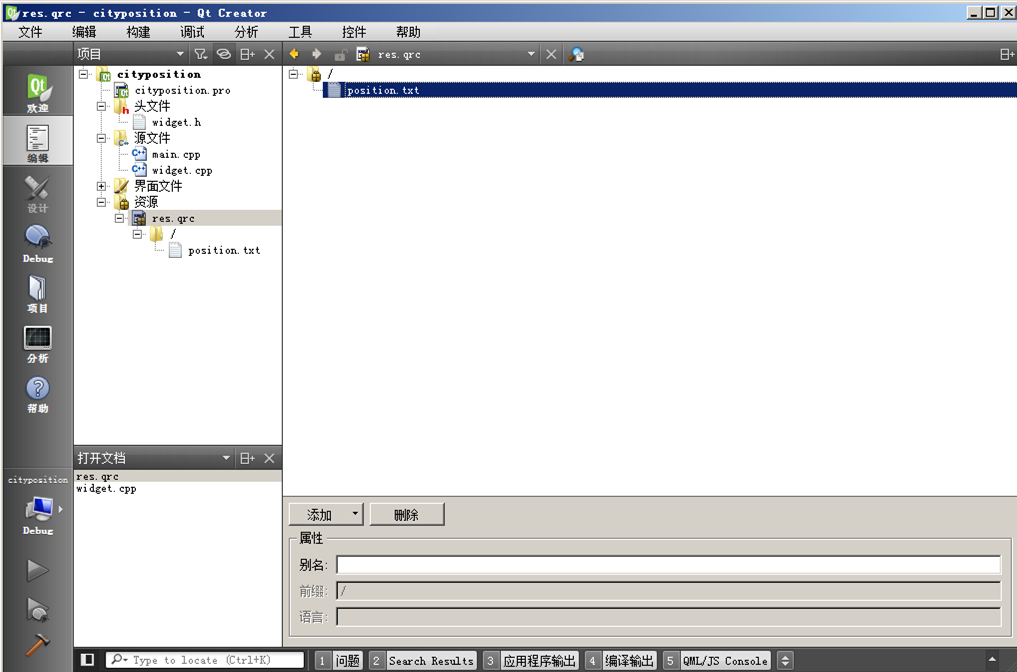Open the 构建 menu

138,32
